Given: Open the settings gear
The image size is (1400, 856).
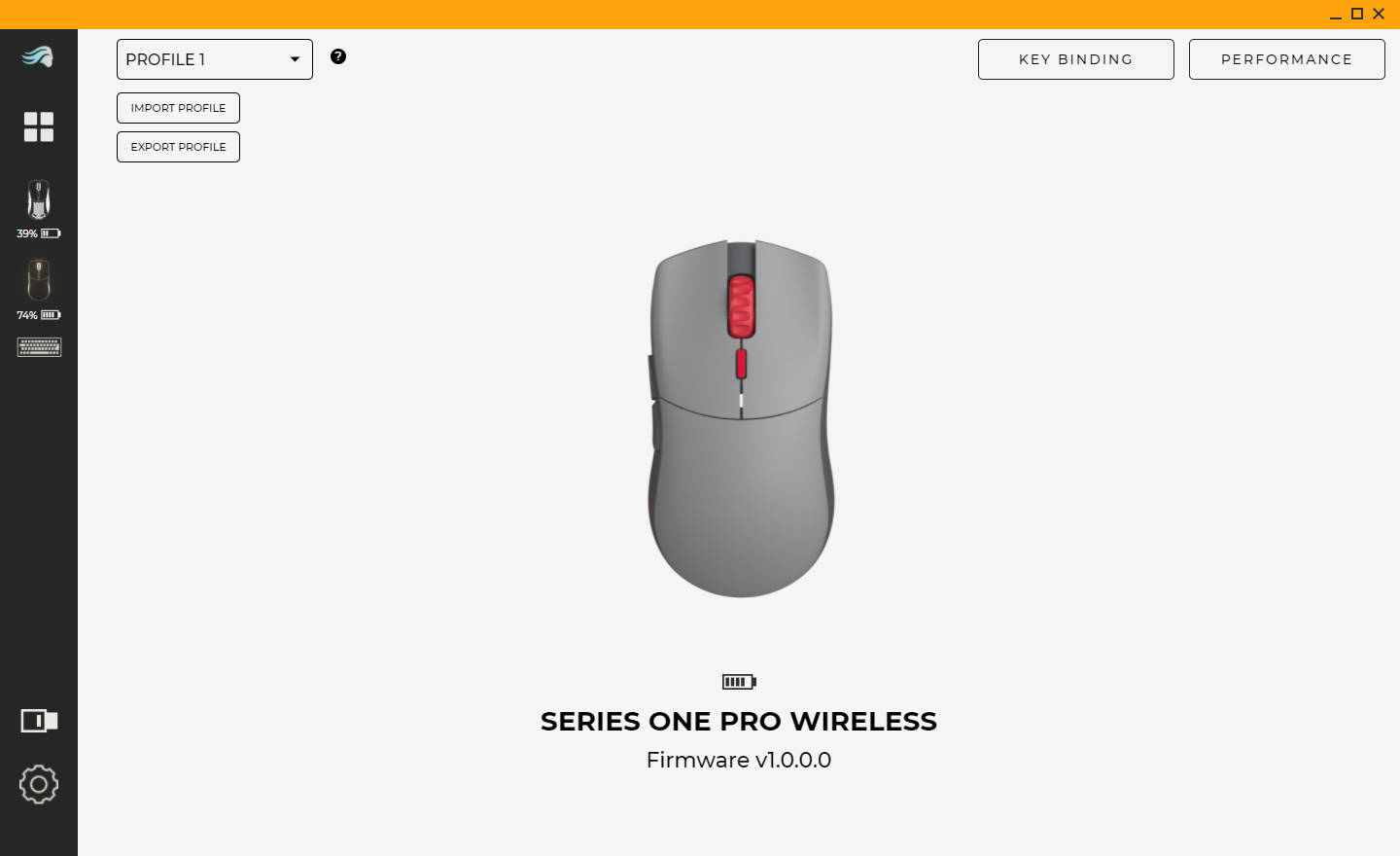Looking at the screenshot, I should point(39,784).
